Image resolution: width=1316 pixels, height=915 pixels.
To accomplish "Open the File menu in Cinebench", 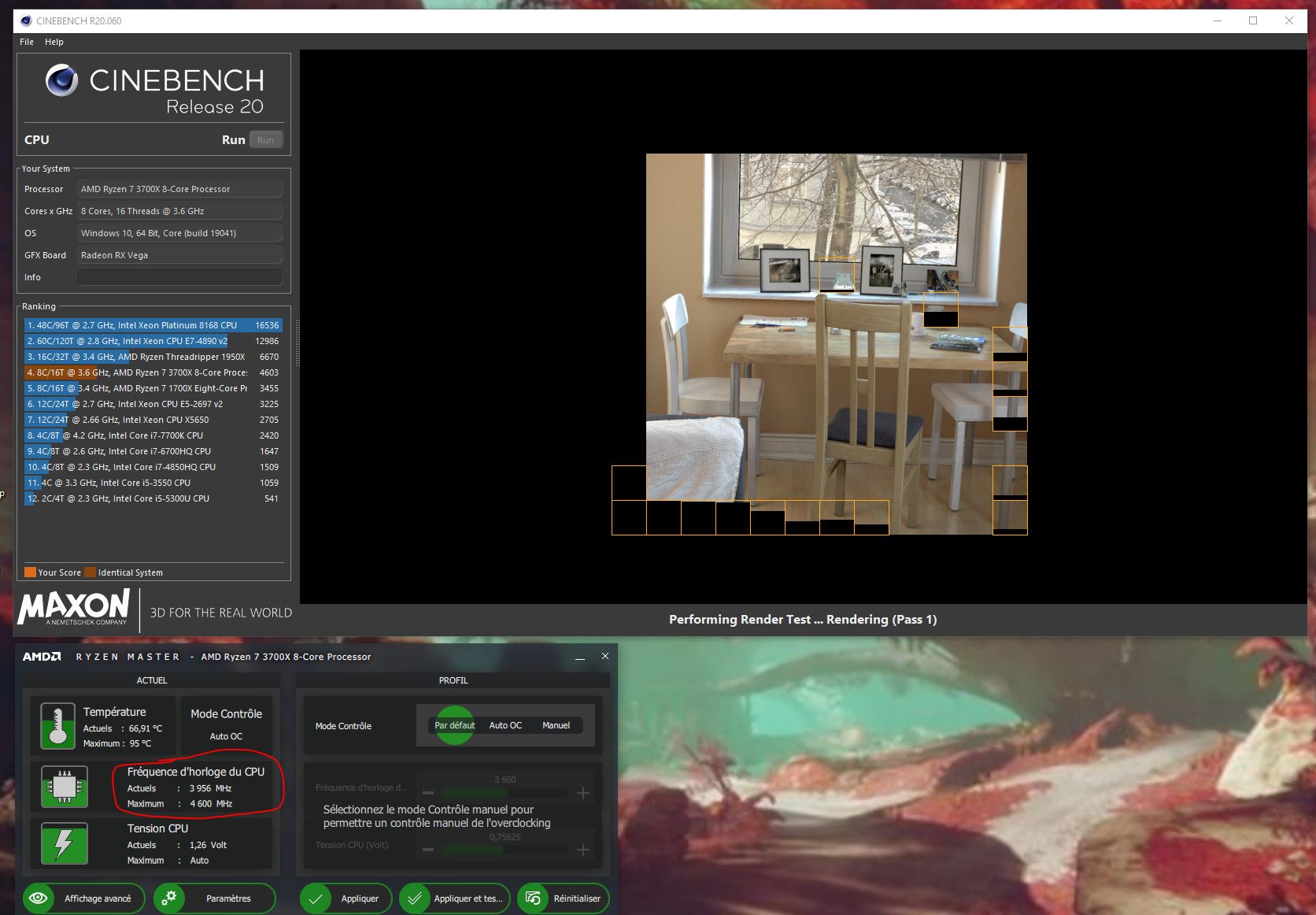I will pos(27,42).
